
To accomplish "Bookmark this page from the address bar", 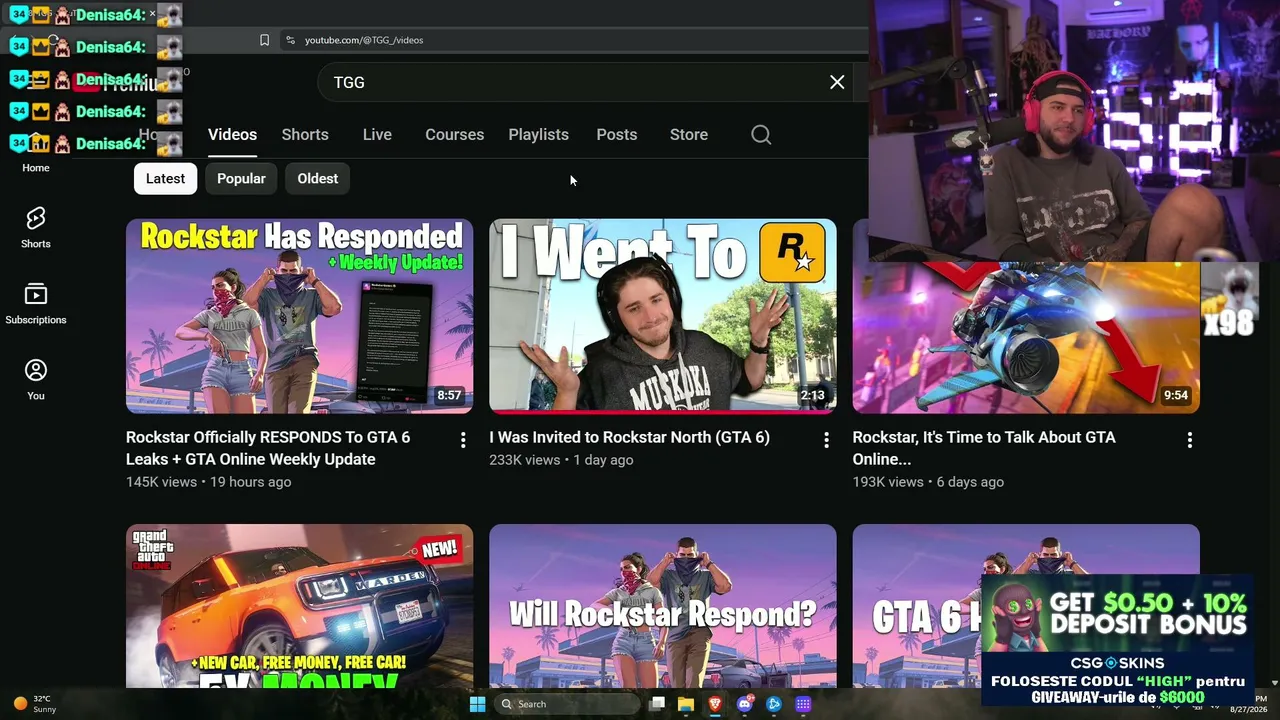I will click(264, 40).
